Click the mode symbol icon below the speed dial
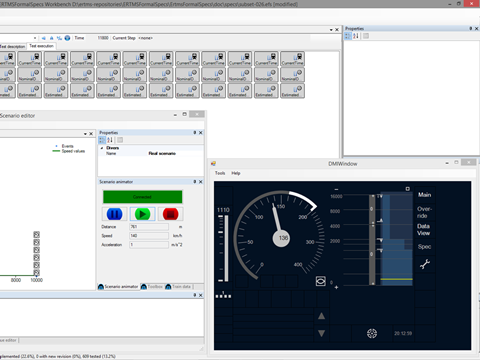The height and width of the screenshot is (360, 480). click(320, 281)
